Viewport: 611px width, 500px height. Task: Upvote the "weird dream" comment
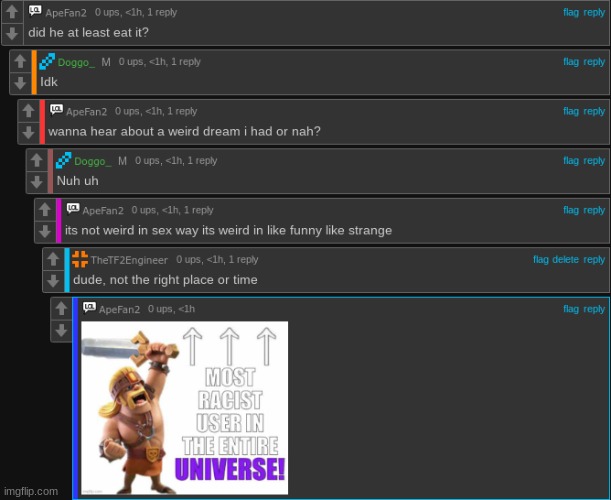point(28,111)
